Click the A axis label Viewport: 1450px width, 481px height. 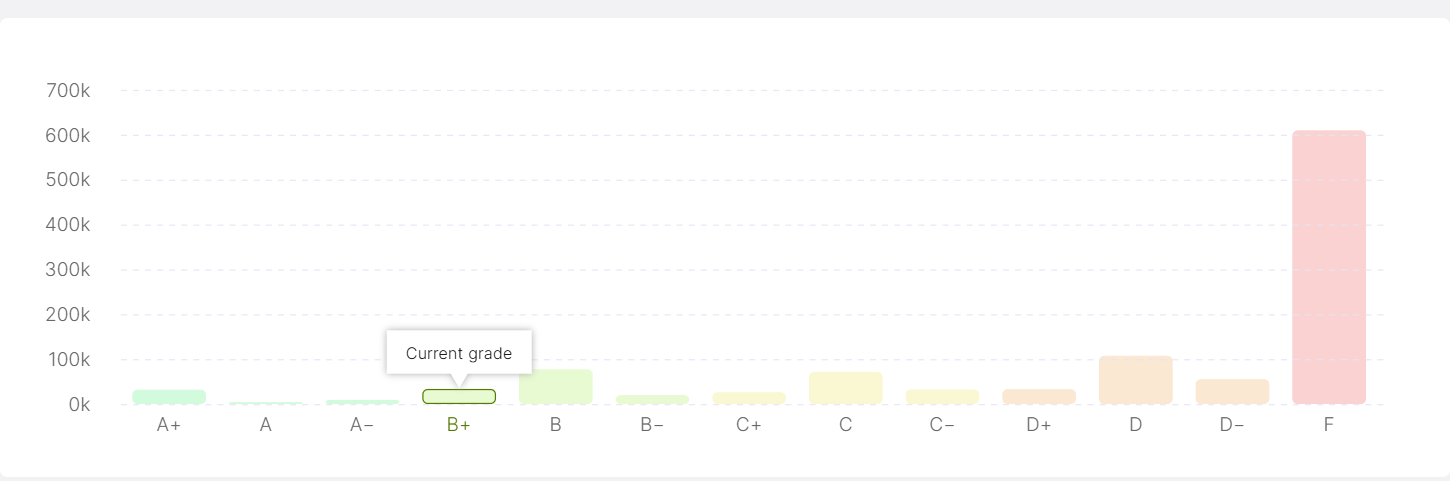tap(266, 425)
